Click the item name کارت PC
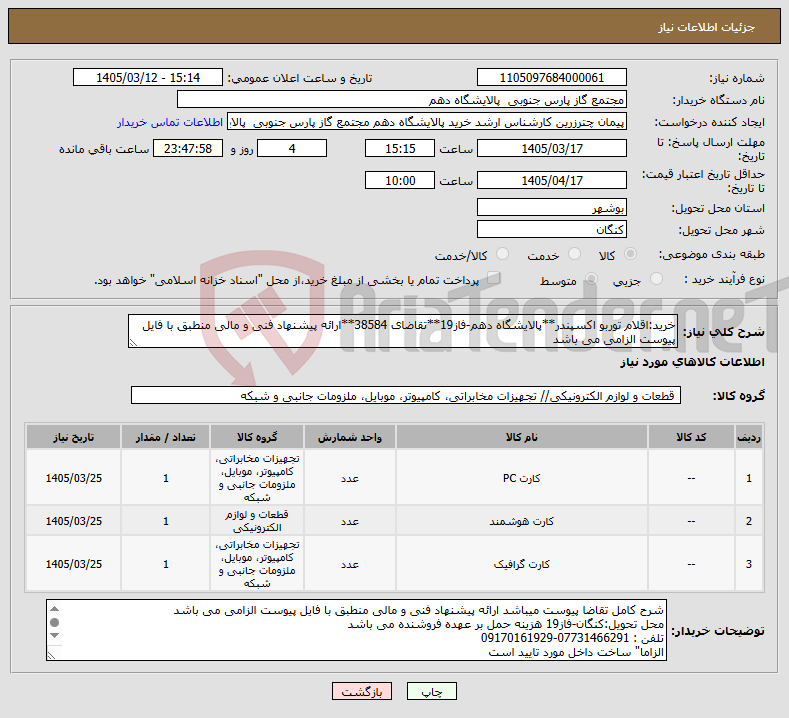 [521, 478]
